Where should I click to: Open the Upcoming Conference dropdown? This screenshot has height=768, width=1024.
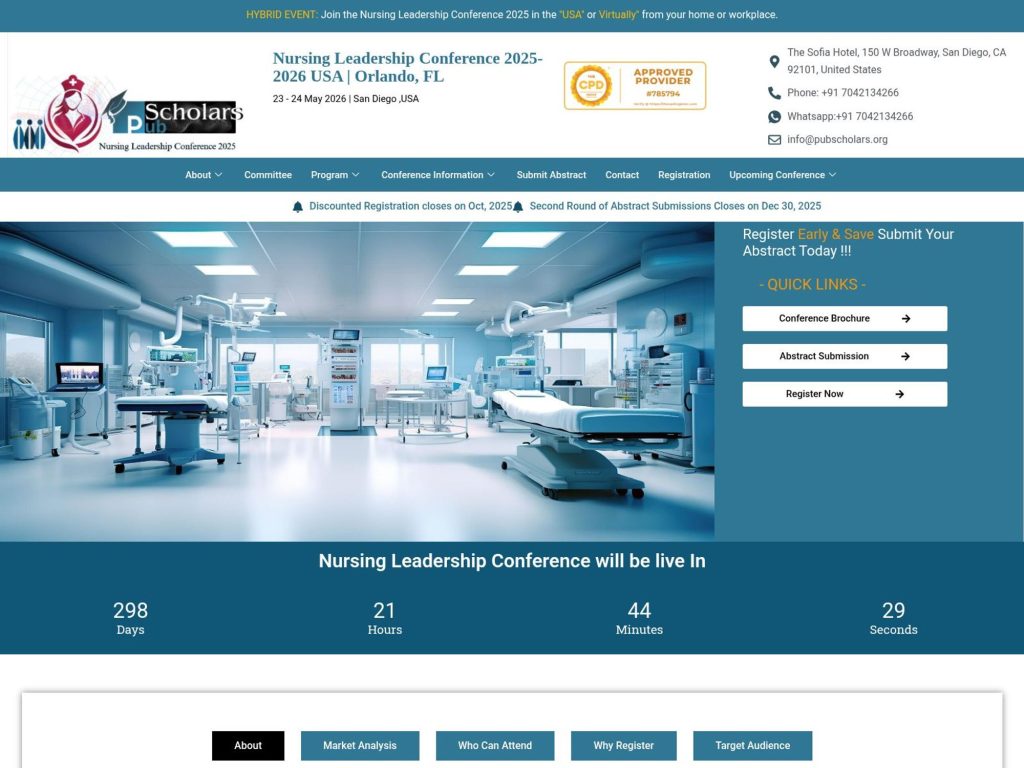(782, 175)
